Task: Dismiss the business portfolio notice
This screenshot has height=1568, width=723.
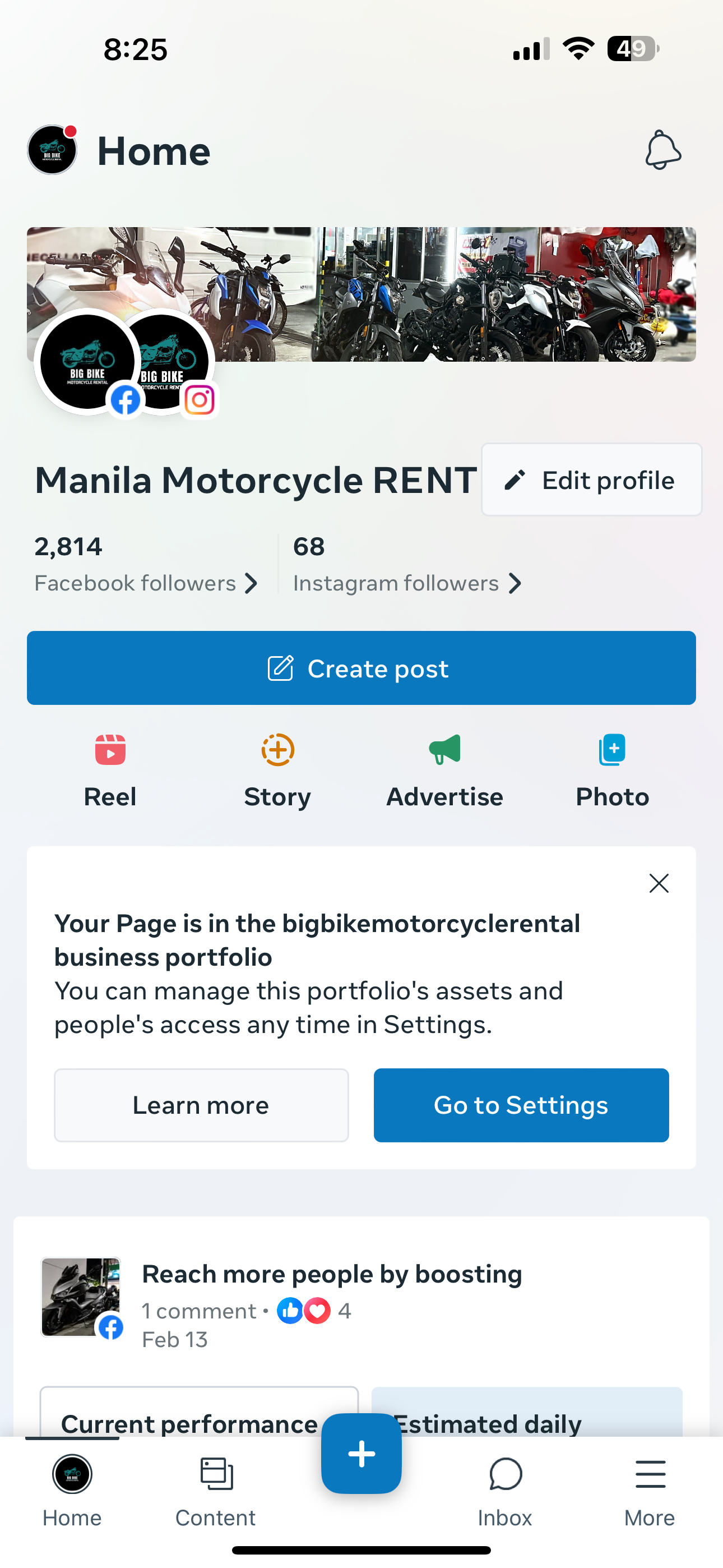Action: (x=659, y=883)
